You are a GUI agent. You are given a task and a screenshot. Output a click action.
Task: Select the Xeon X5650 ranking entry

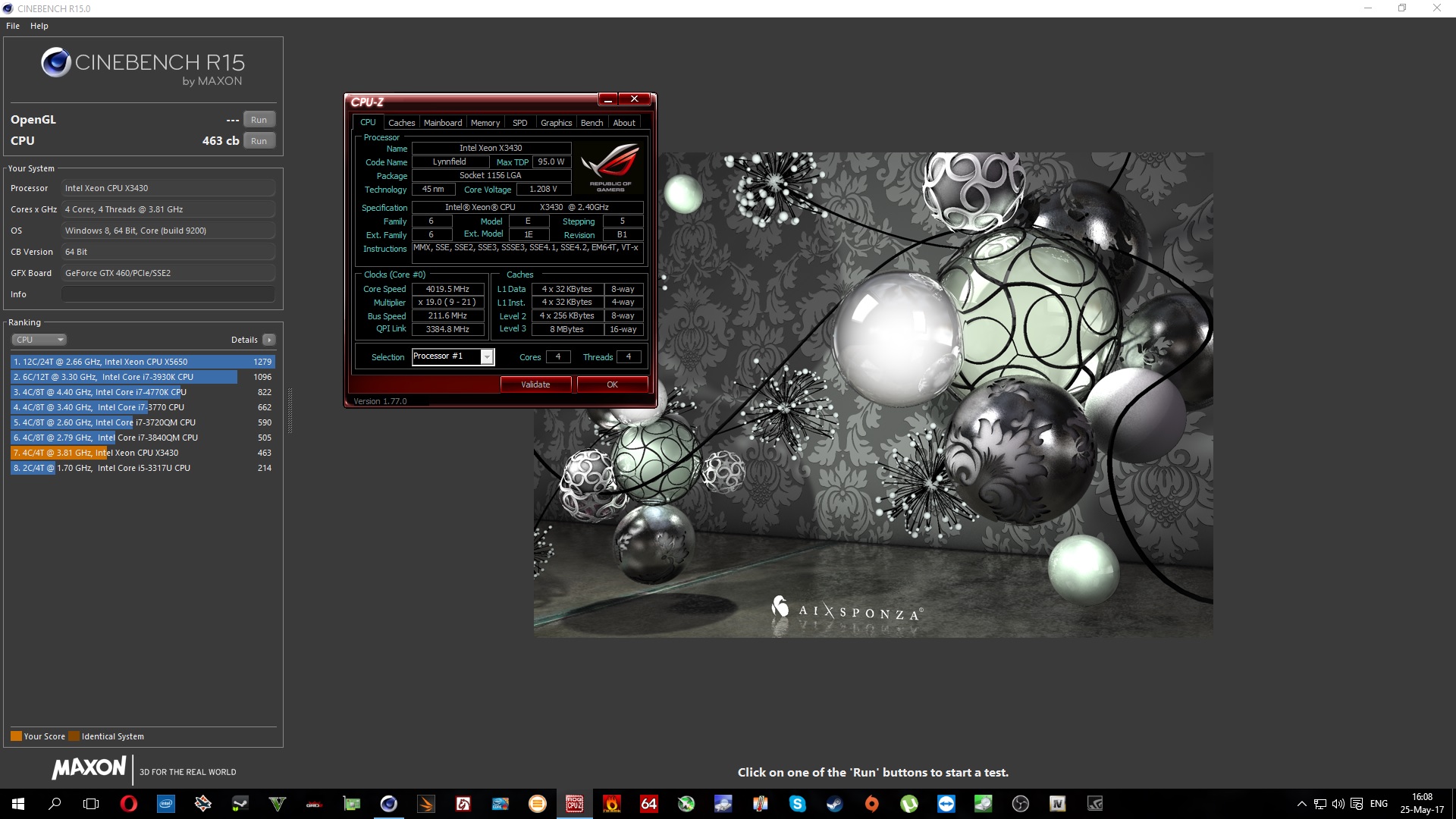click(x=143, y=362)
